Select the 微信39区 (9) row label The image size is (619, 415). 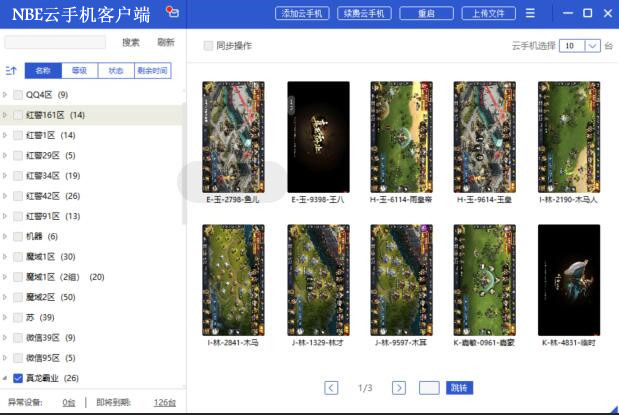pyautogui.click(x=51, y=338)
